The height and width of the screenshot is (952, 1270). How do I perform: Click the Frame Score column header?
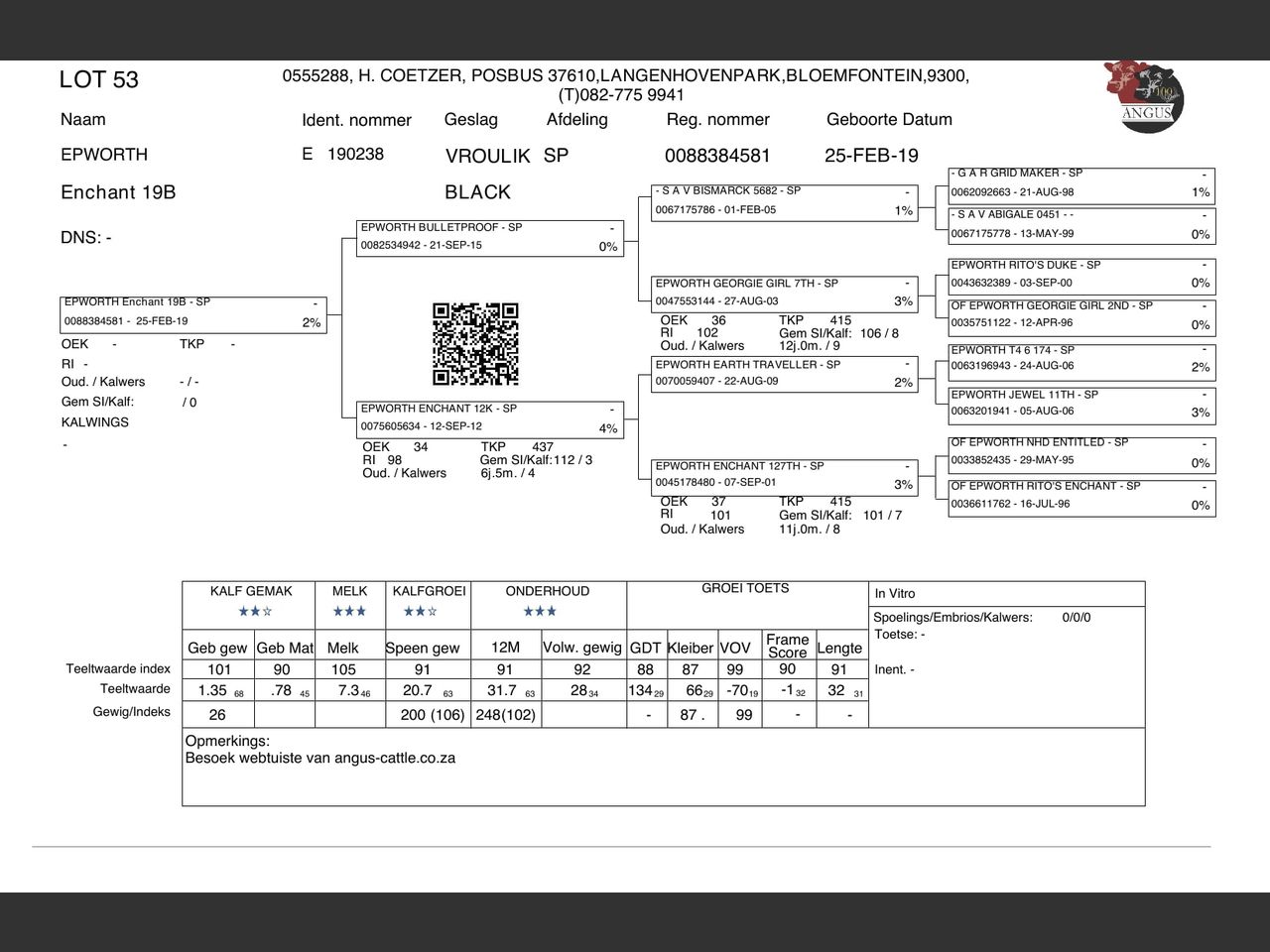787,646
